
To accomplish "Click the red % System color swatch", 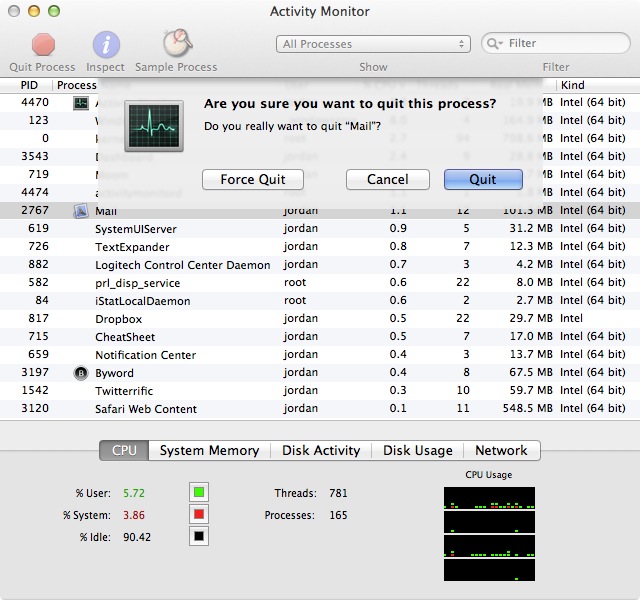I will coord(199,514).
